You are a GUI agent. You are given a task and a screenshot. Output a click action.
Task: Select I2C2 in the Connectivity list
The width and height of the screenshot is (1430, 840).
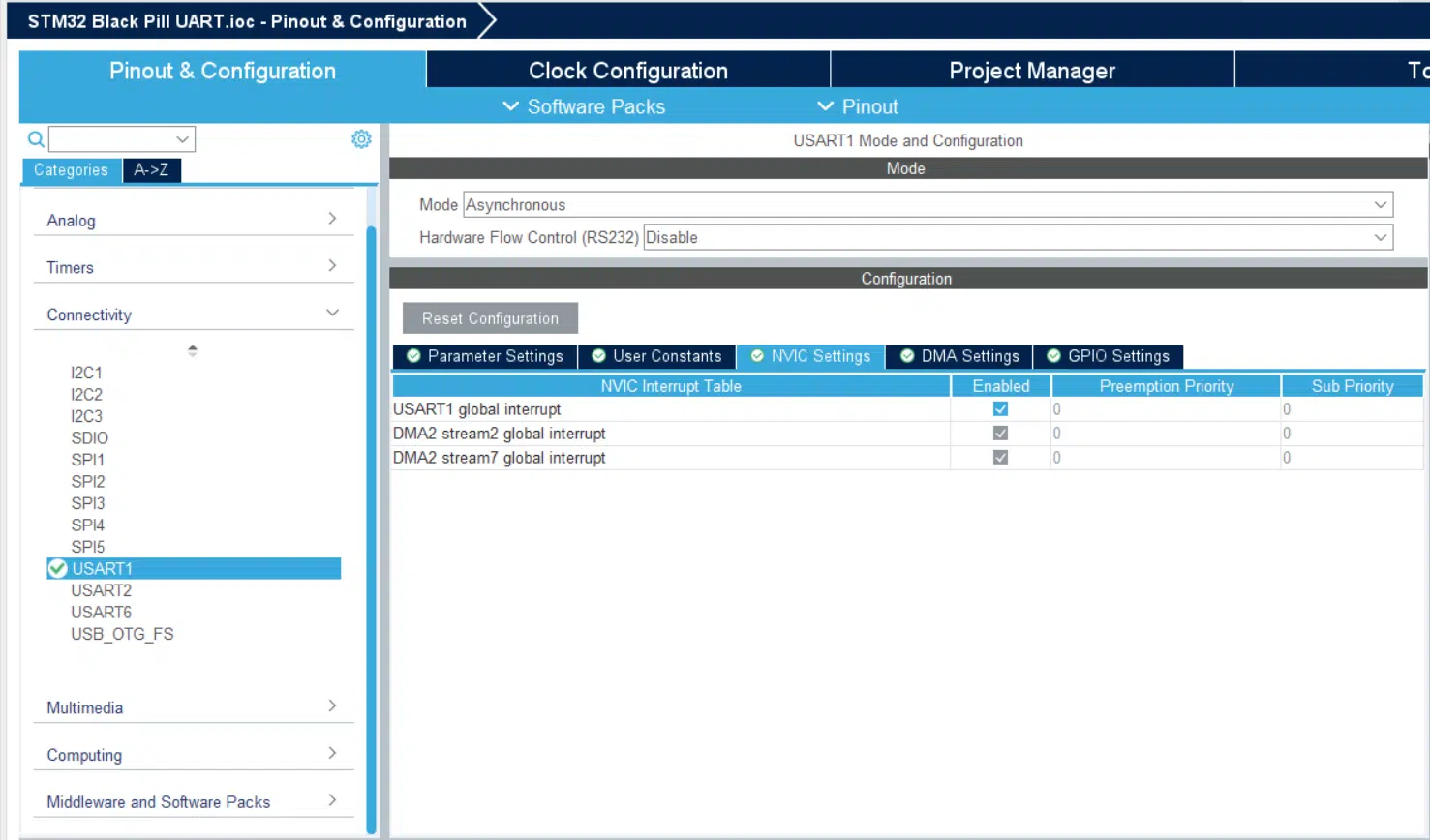[86, 395]
